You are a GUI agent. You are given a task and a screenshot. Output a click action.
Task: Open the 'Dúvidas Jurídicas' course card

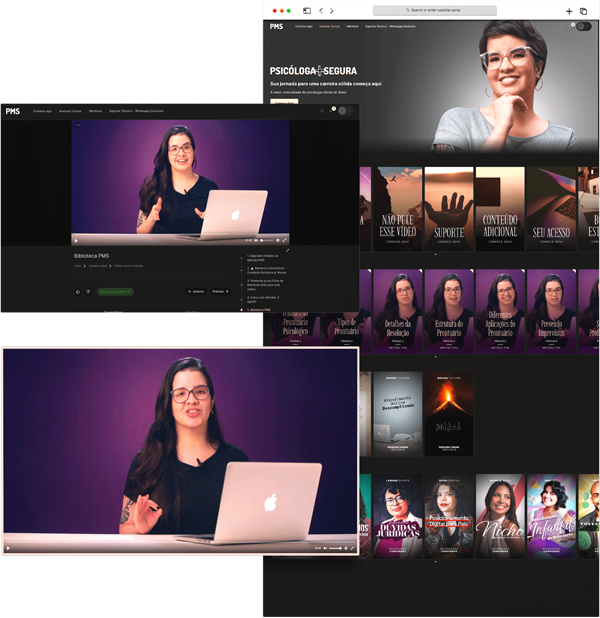point(398,516)
